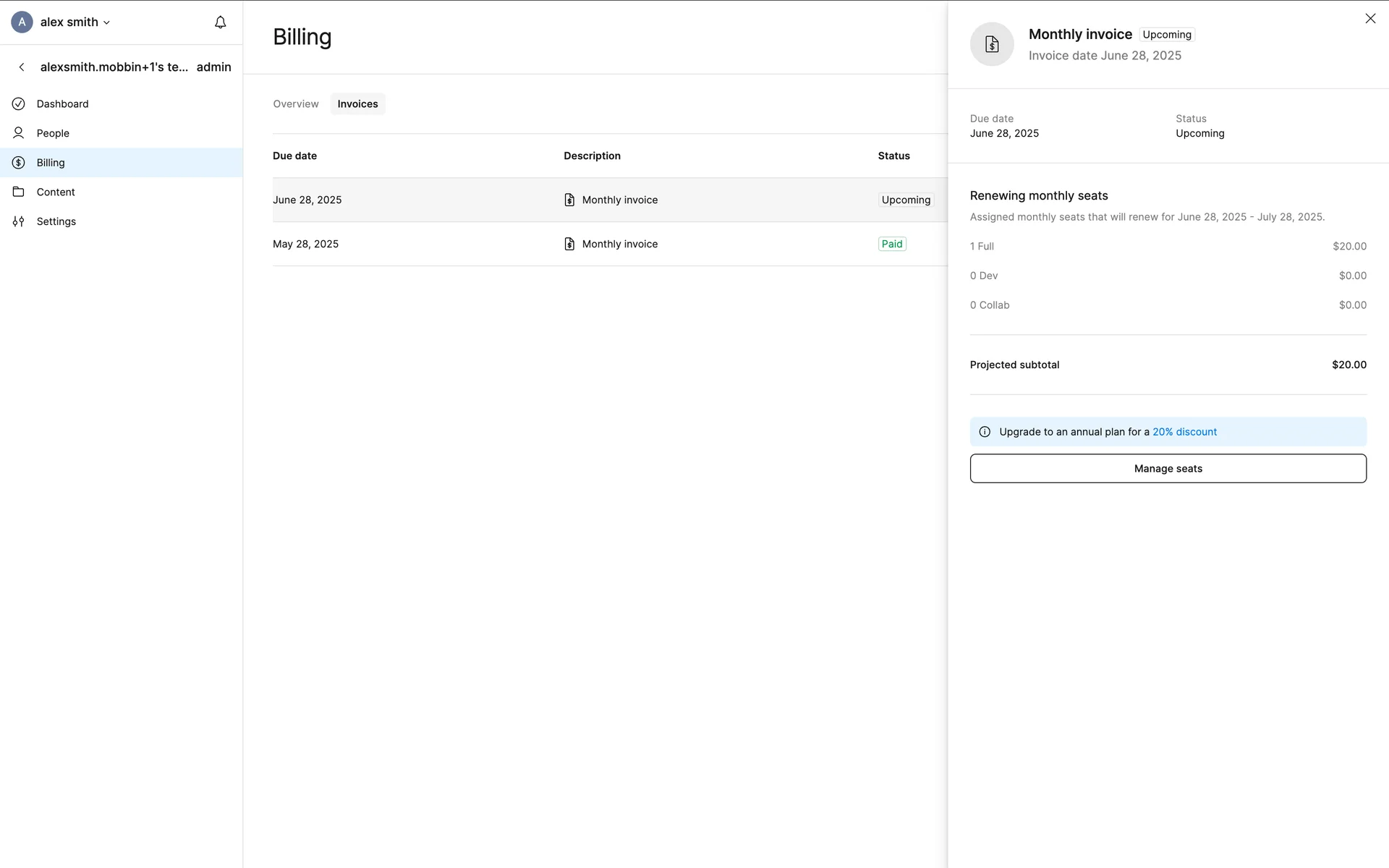Click the back arrow beside team name

[22, 67]
